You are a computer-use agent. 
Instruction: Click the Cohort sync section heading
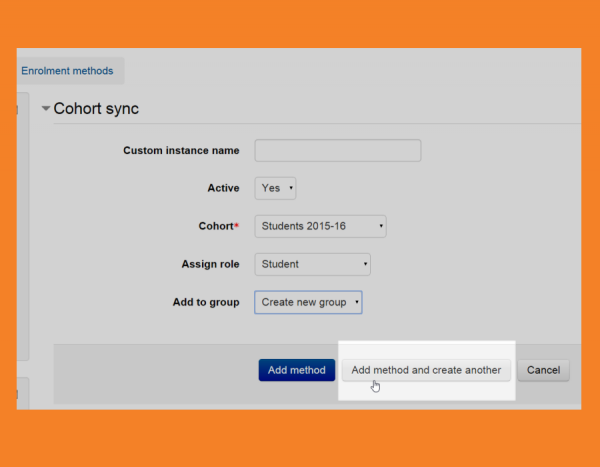pos(96,109)
